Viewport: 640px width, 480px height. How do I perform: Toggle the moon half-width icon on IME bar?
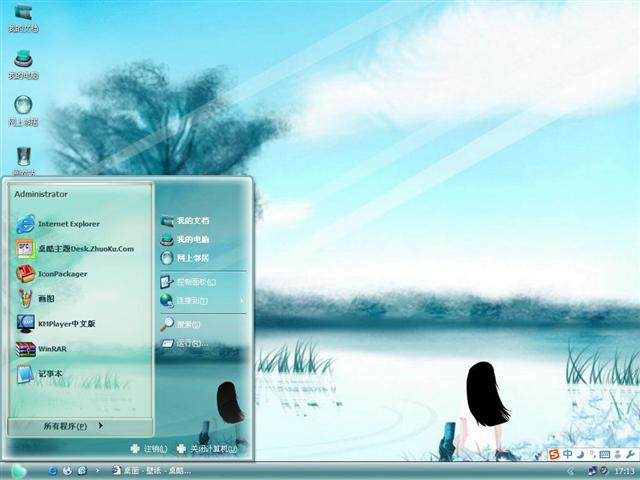point(580,454)
